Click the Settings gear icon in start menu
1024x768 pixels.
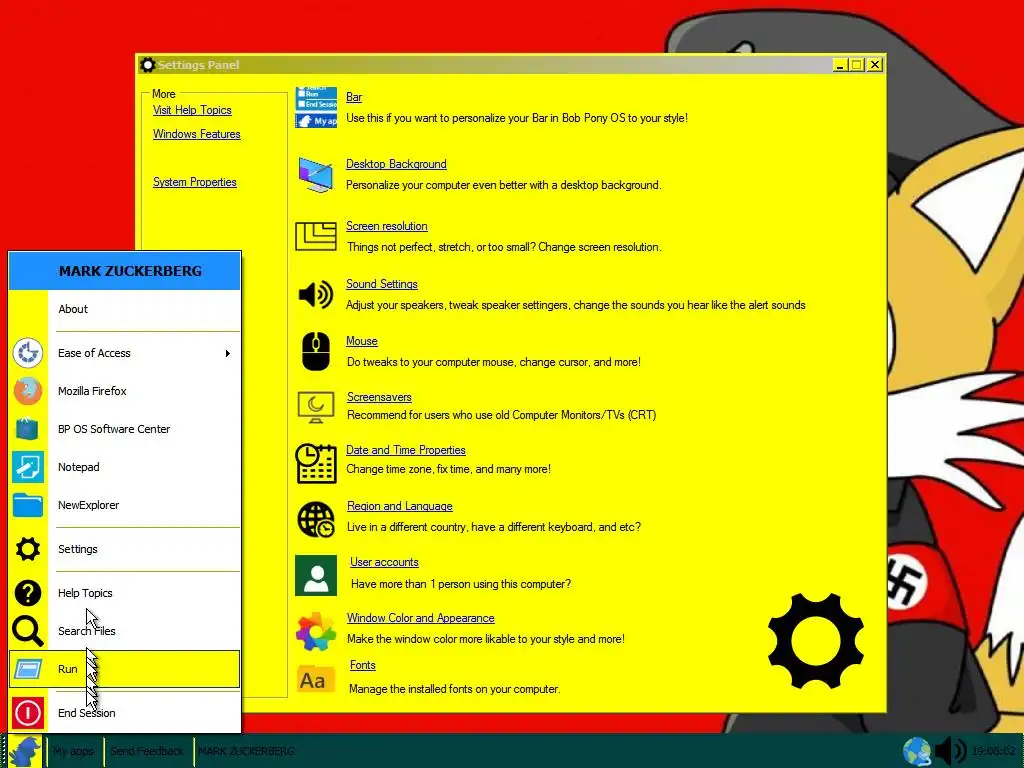[x=27, y=549]
